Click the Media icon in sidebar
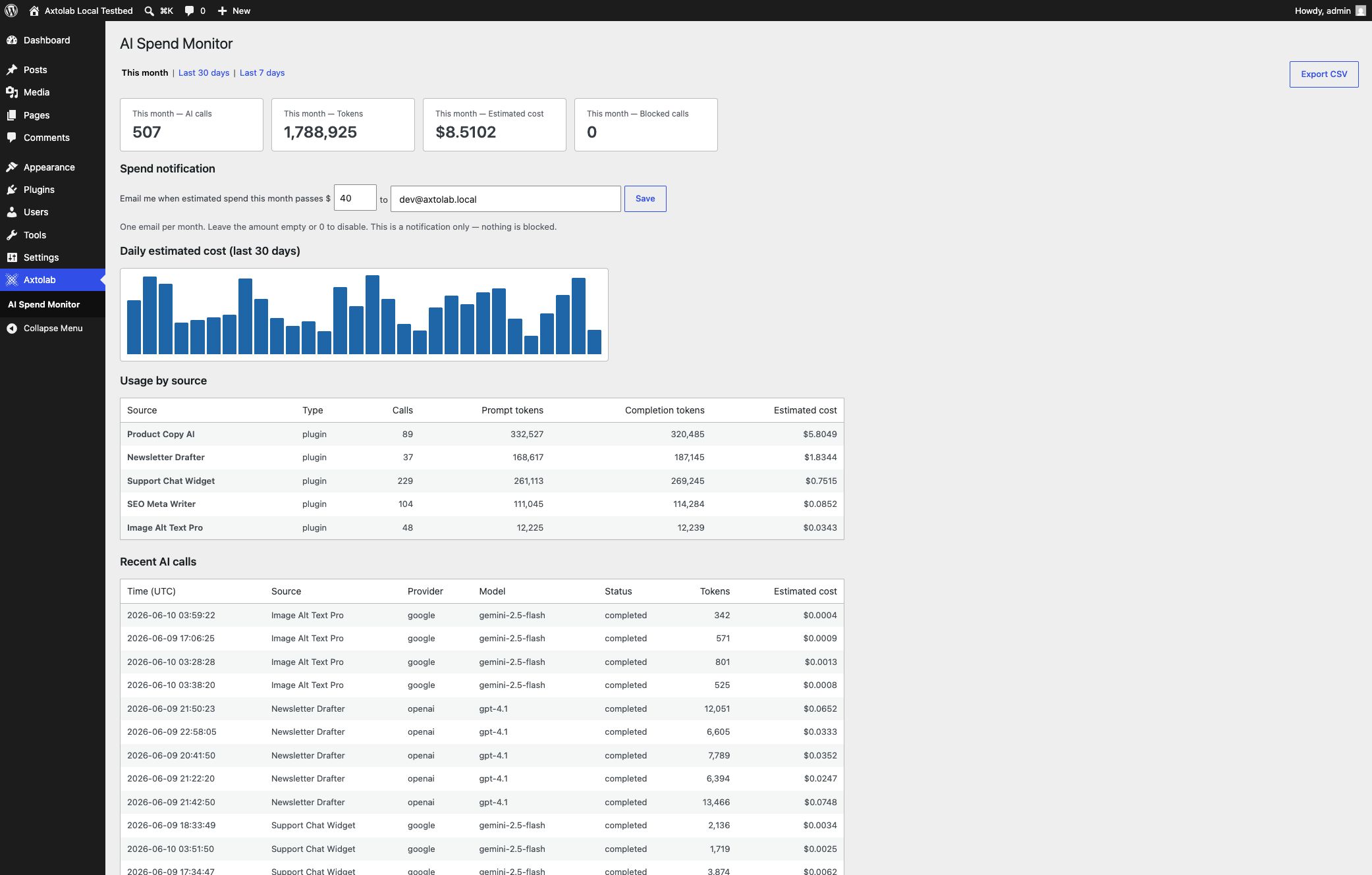This screenshot has height=875, width=1372. 12,92
